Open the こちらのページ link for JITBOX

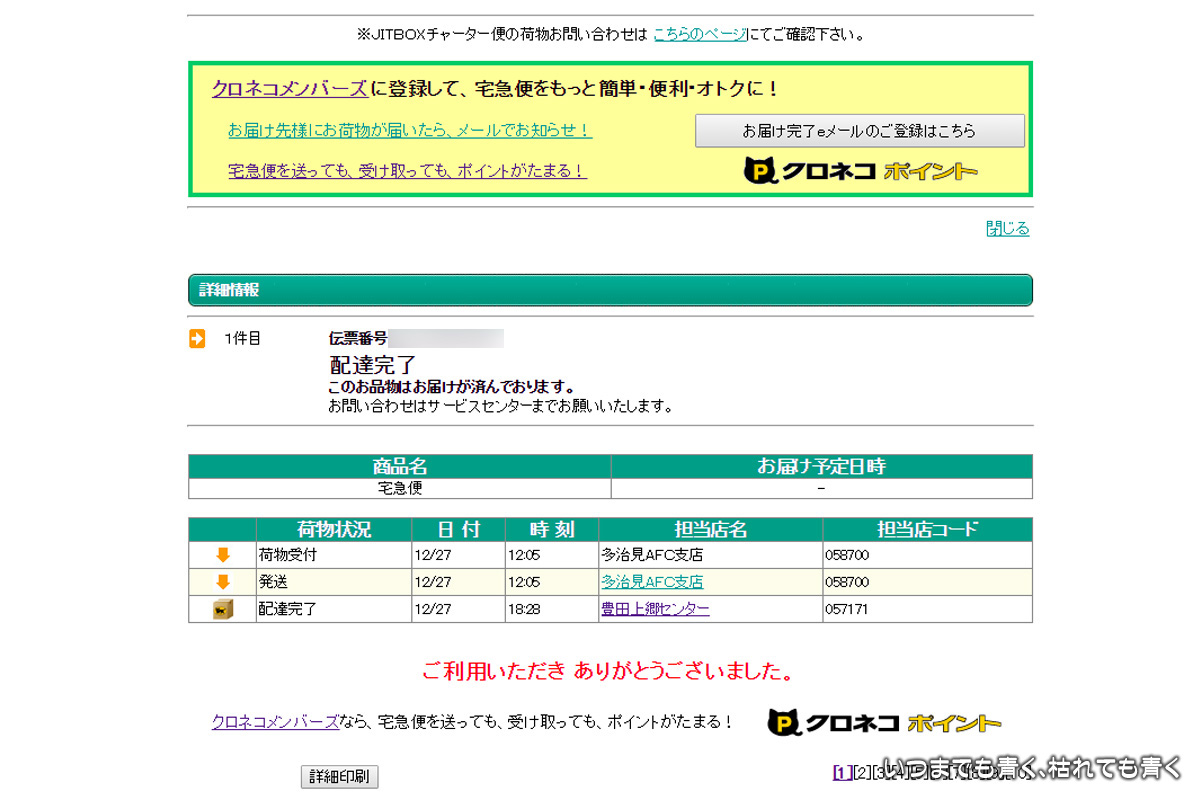click(699, 34)
